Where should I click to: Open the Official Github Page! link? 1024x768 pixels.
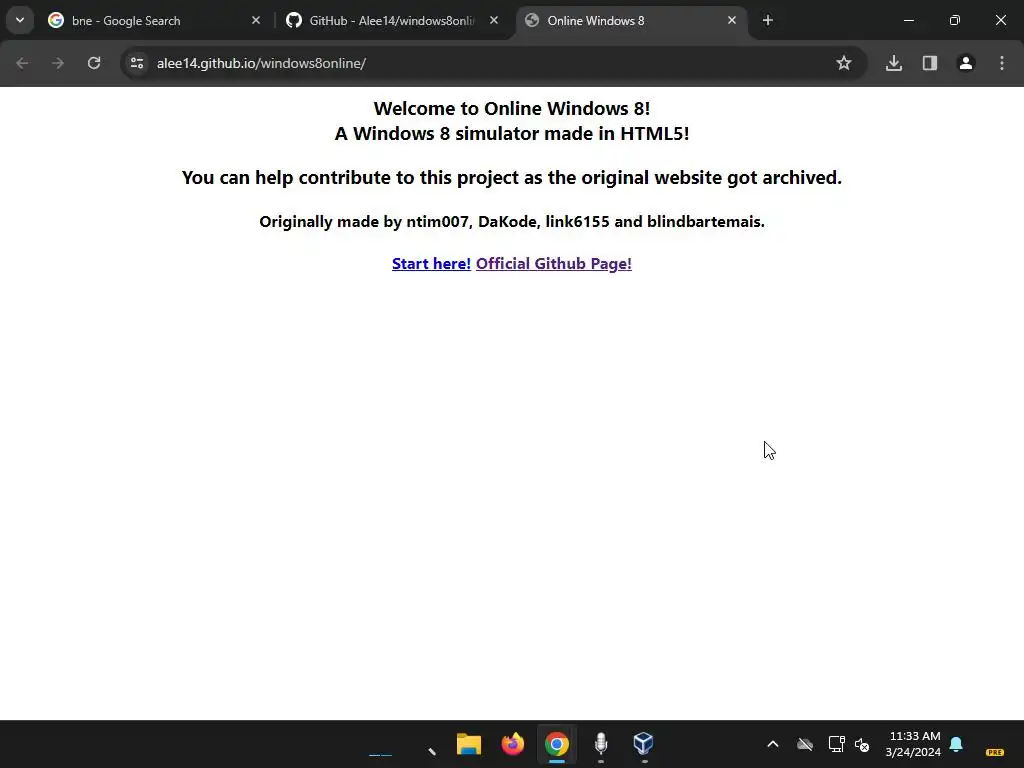click(554, 263)
